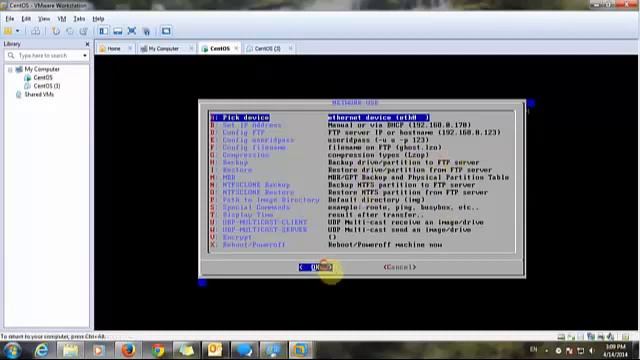Close the CentOS (3) tab
640x360 pixels.
click(x=290, y=49)
